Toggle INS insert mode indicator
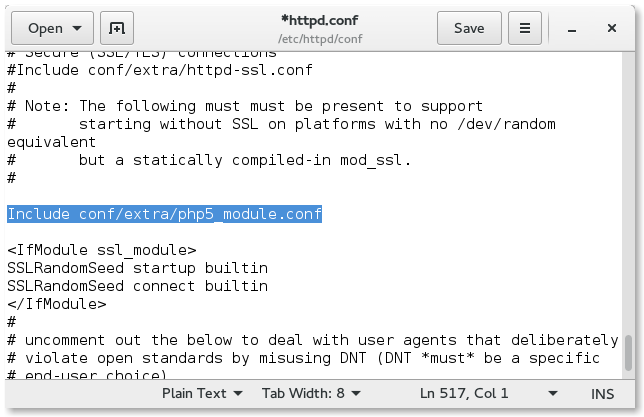Screen dimensions: 644x417 [x=602, y=394]
